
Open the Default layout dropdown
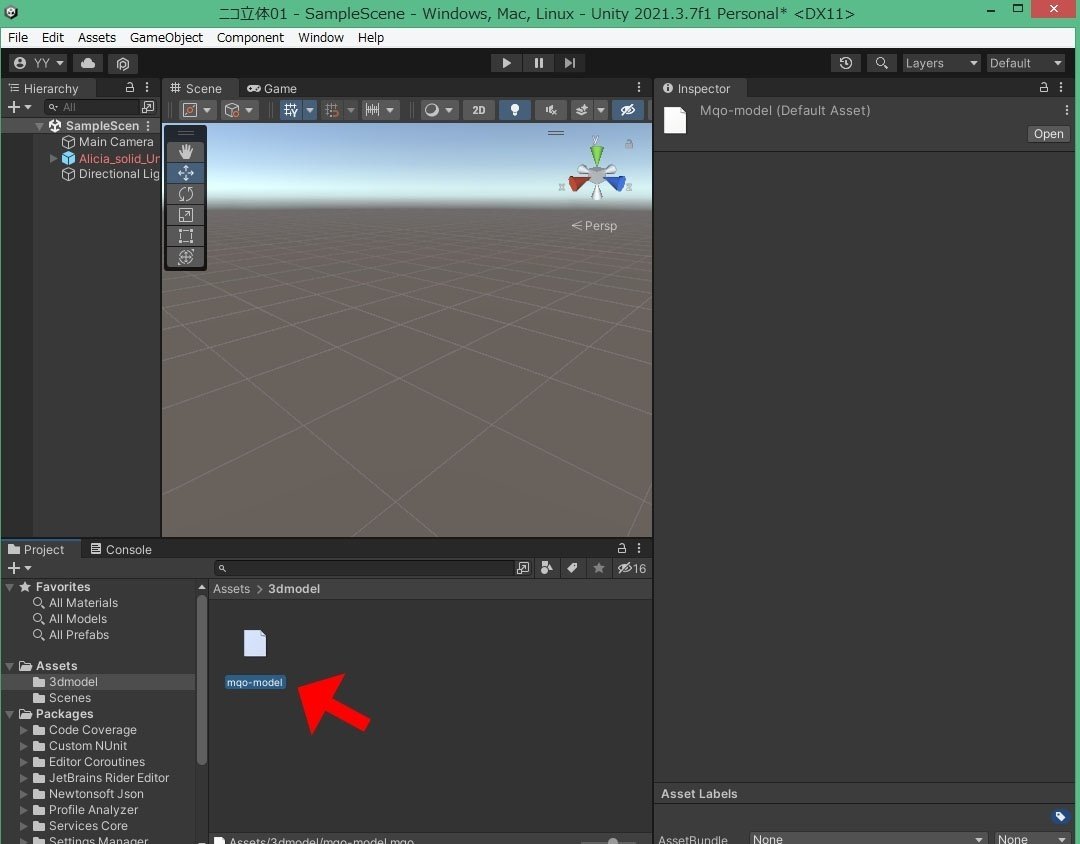[x=1026, y=63]
